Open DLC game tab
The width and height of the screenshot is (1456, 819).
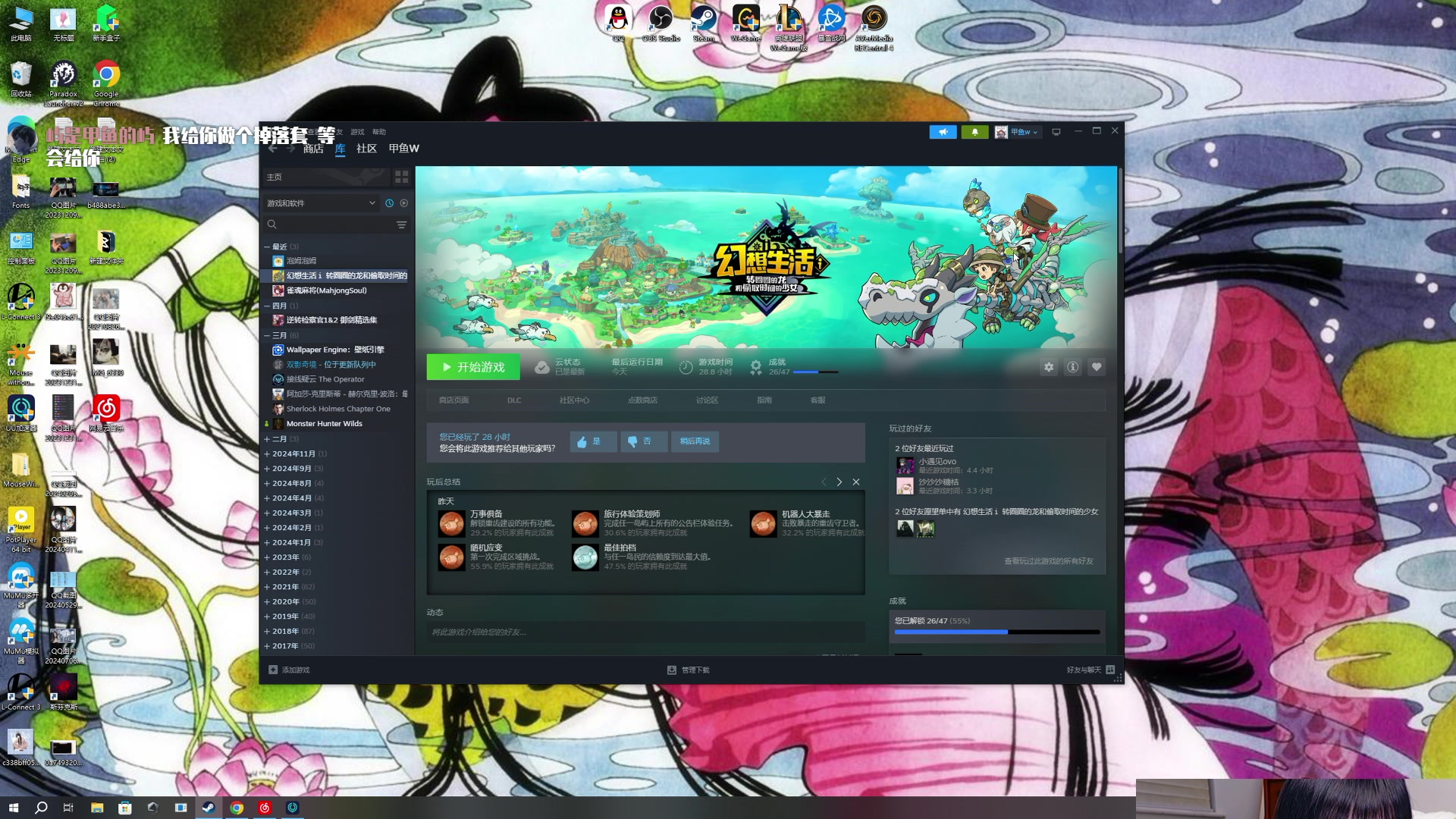(x=514, y=400)
